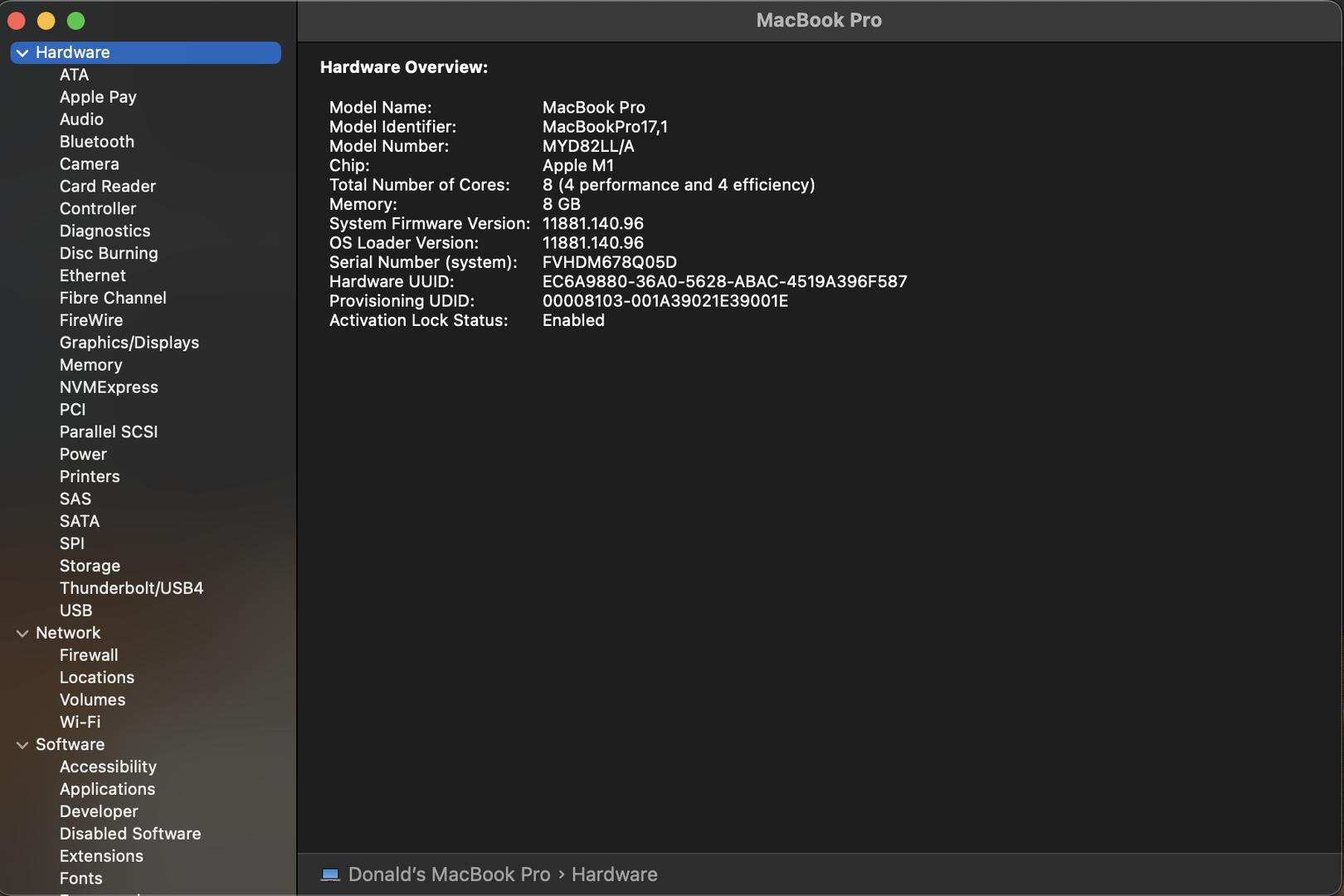Select ATA in the sidebar
The height and width of the screenshot is (896, 1344).
click(74, 75)
